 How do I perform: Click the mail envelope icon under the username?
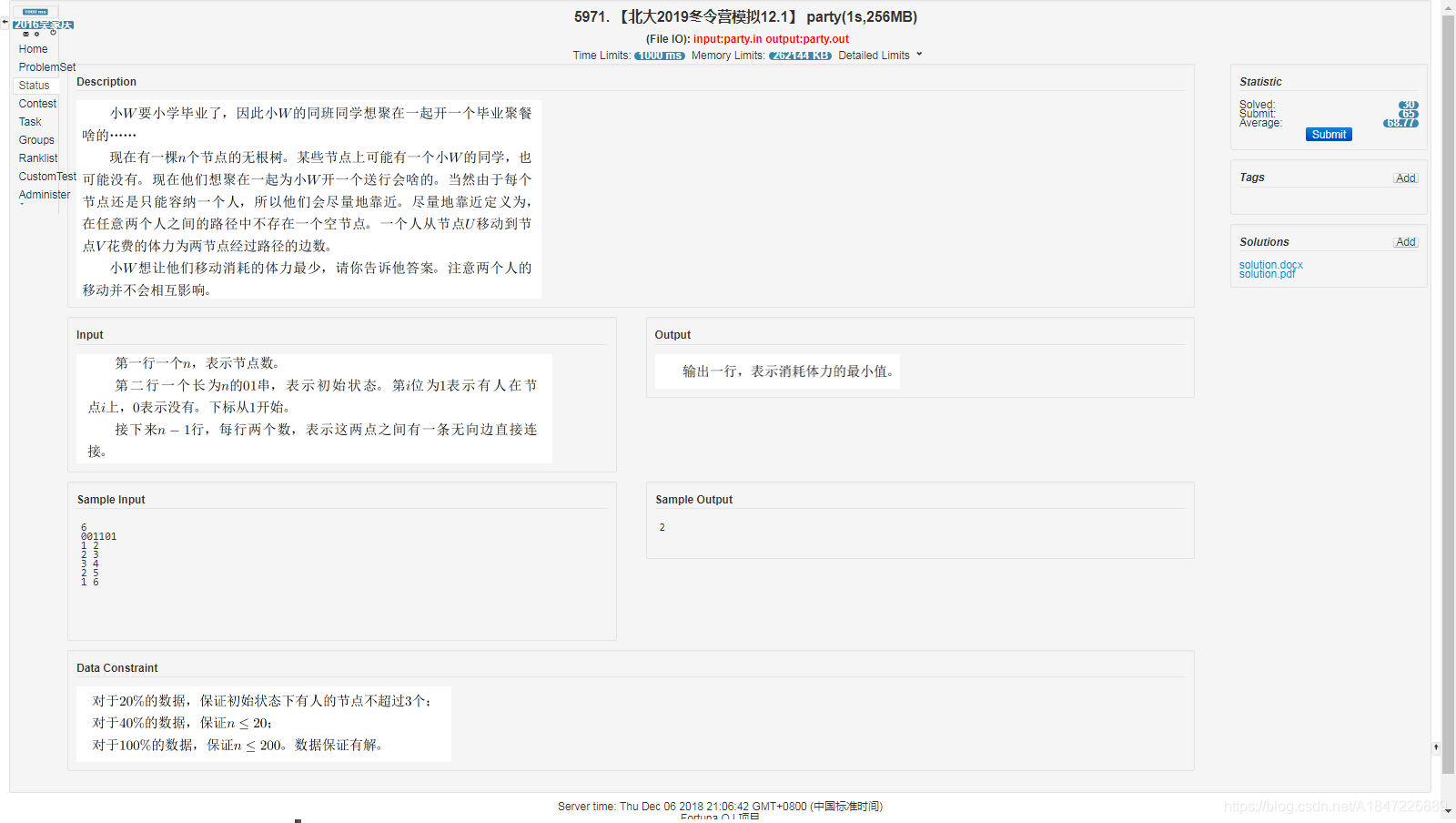pyautogui.click(x=25, y=34)
